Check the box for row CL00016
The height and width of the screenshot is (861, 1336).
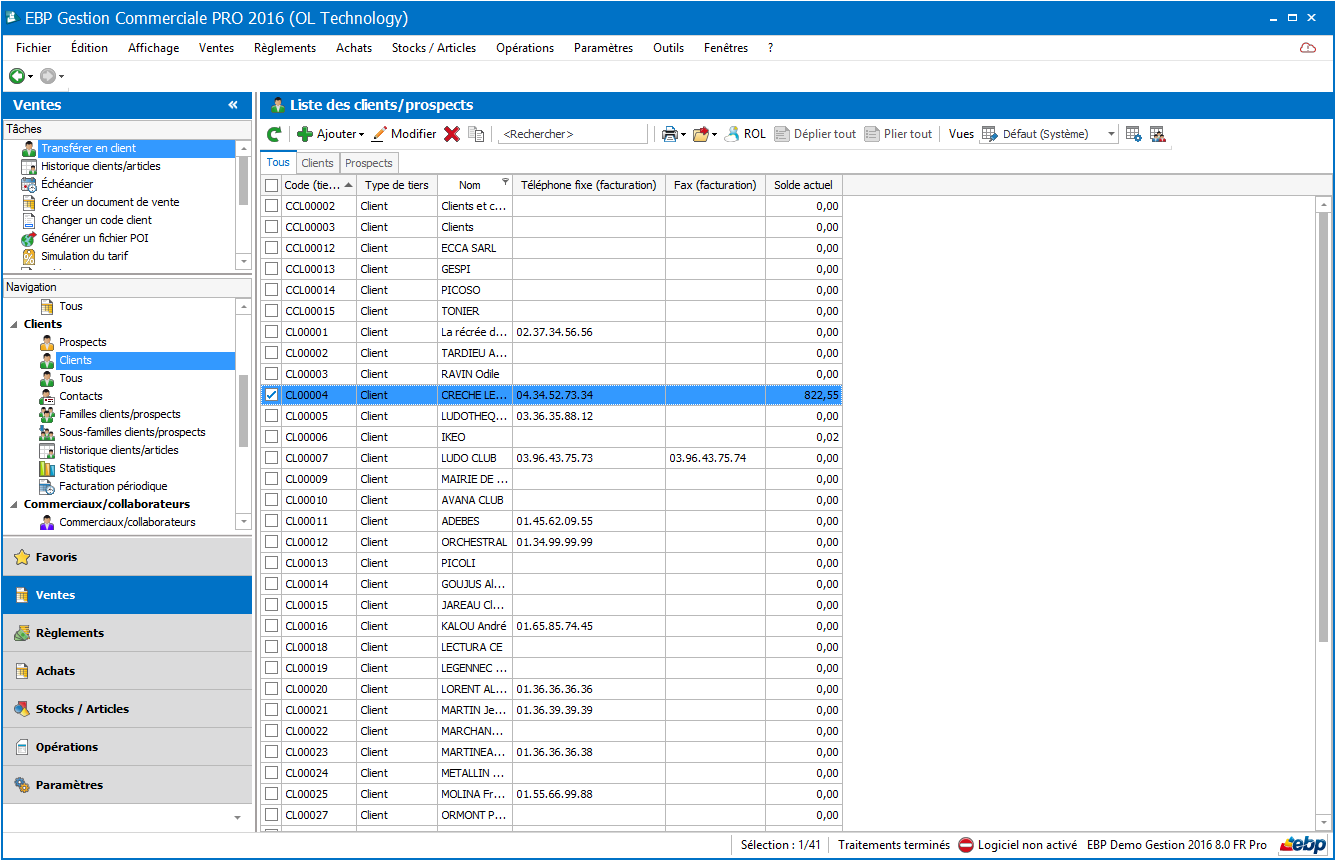272,626
